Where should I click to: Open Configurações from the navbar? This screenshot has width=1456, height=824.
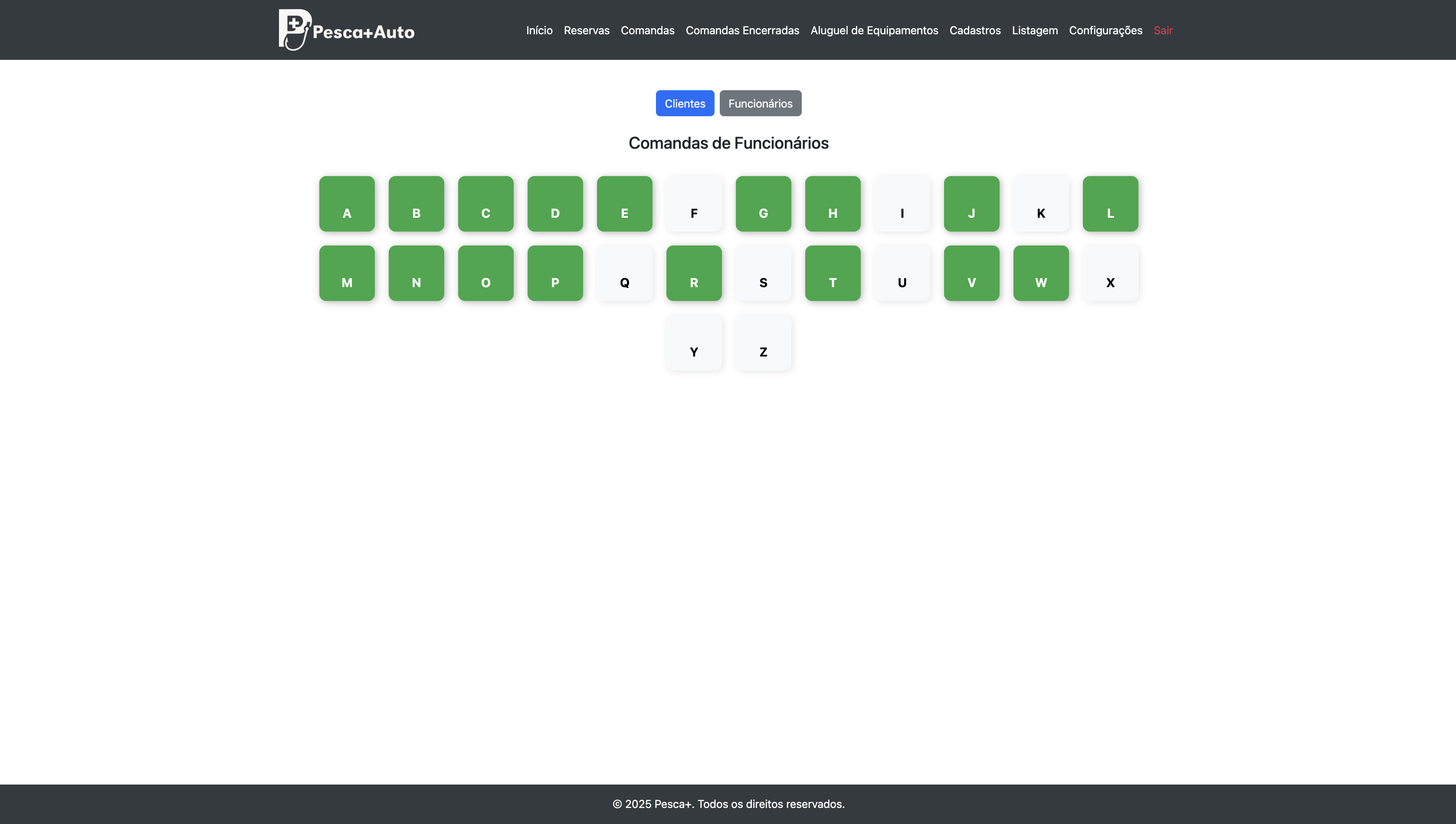(x=1105, y=30)
